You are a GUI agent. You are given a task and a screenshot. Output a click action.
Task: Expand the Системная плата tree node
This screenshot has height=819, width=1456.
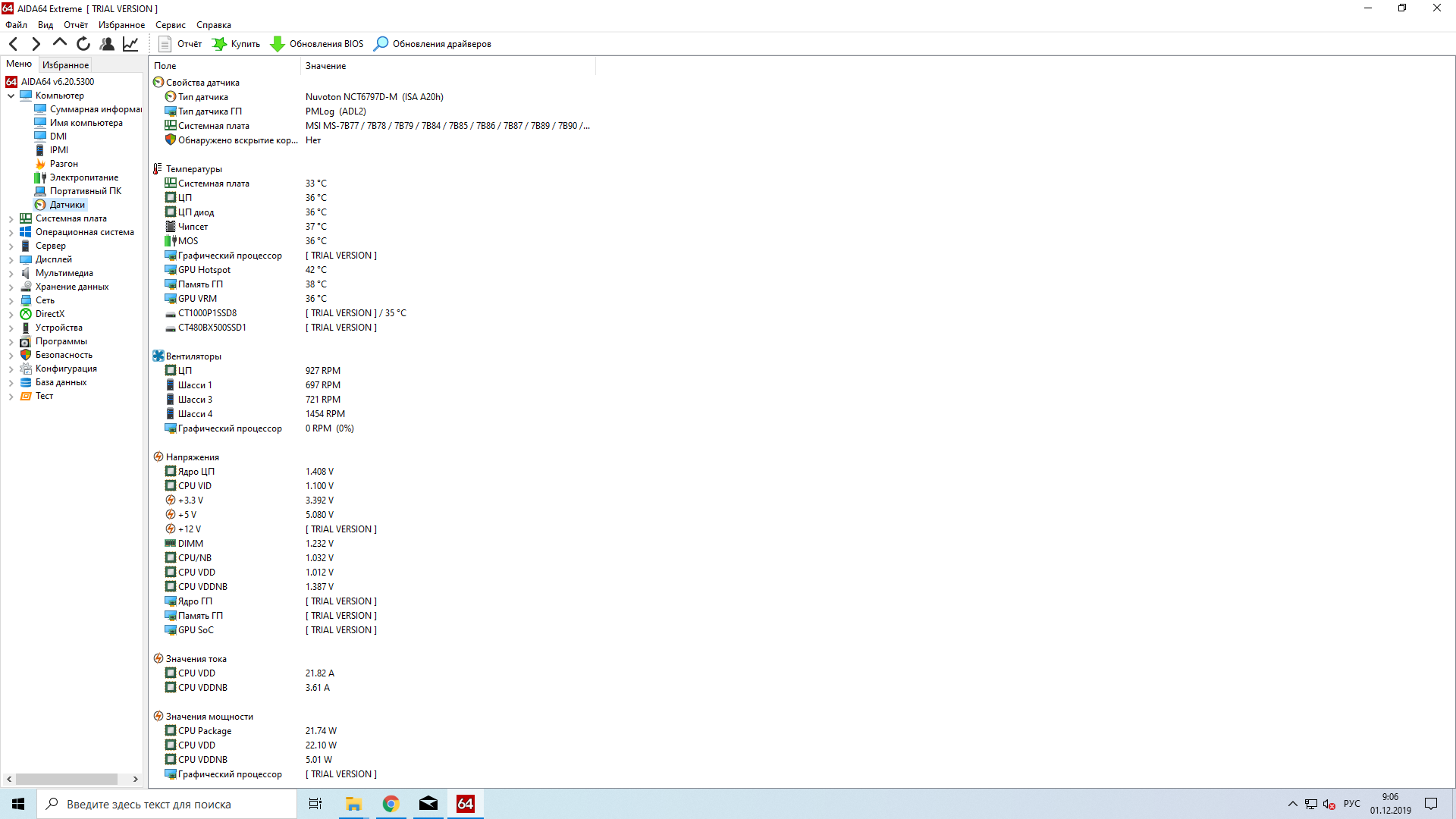11,218
